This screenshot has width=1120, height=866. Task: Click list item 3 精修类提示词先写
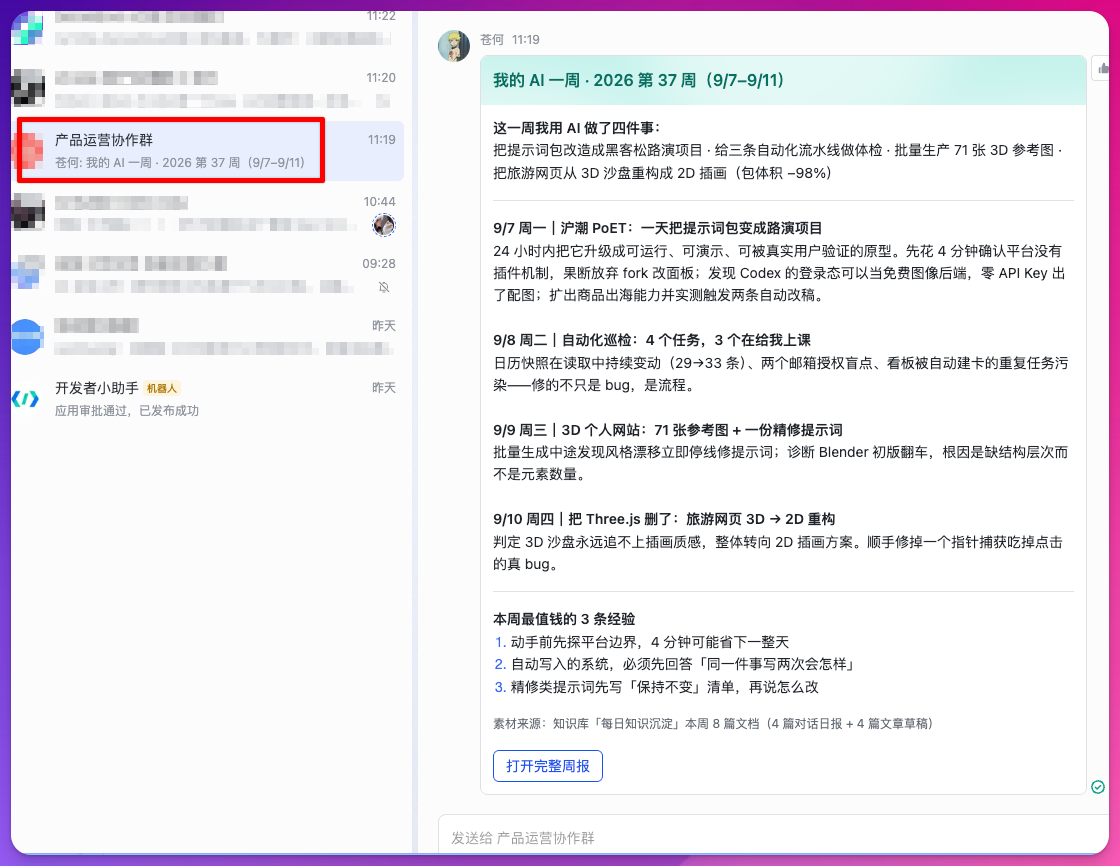[656, 687]
